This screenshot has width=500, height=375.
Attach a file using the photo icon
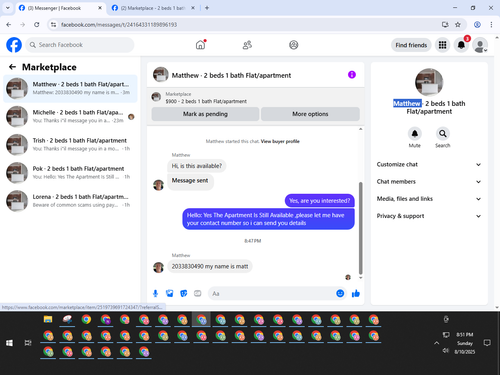(169, 293)
